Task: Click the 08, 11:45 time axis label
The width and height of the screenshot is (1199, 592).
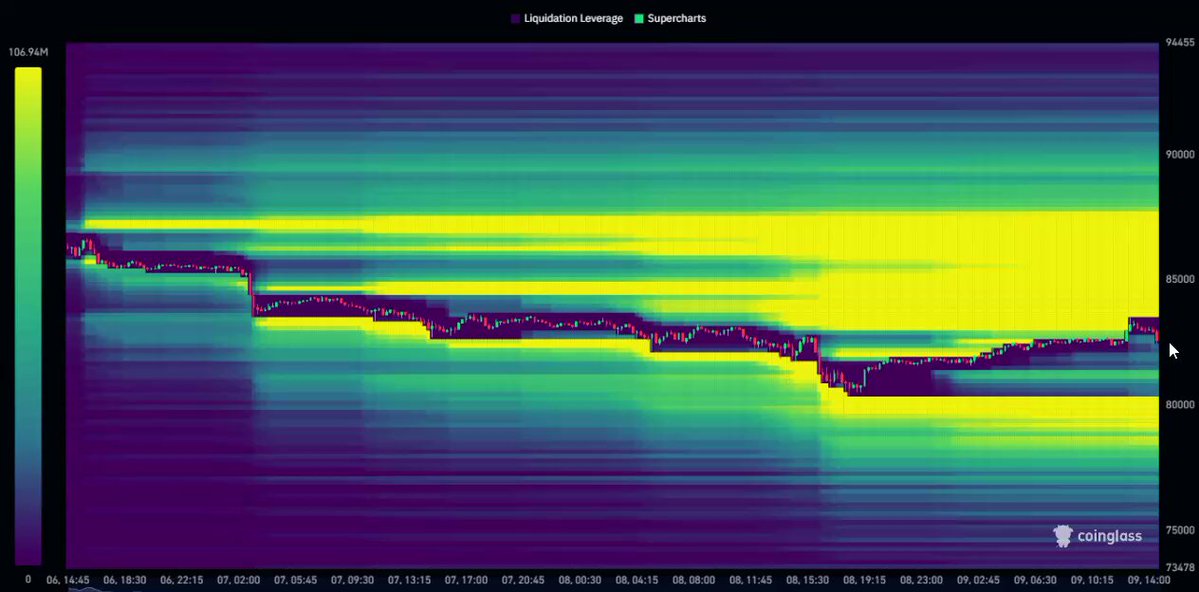Action: pyautogui.click(x=749, y=581)
